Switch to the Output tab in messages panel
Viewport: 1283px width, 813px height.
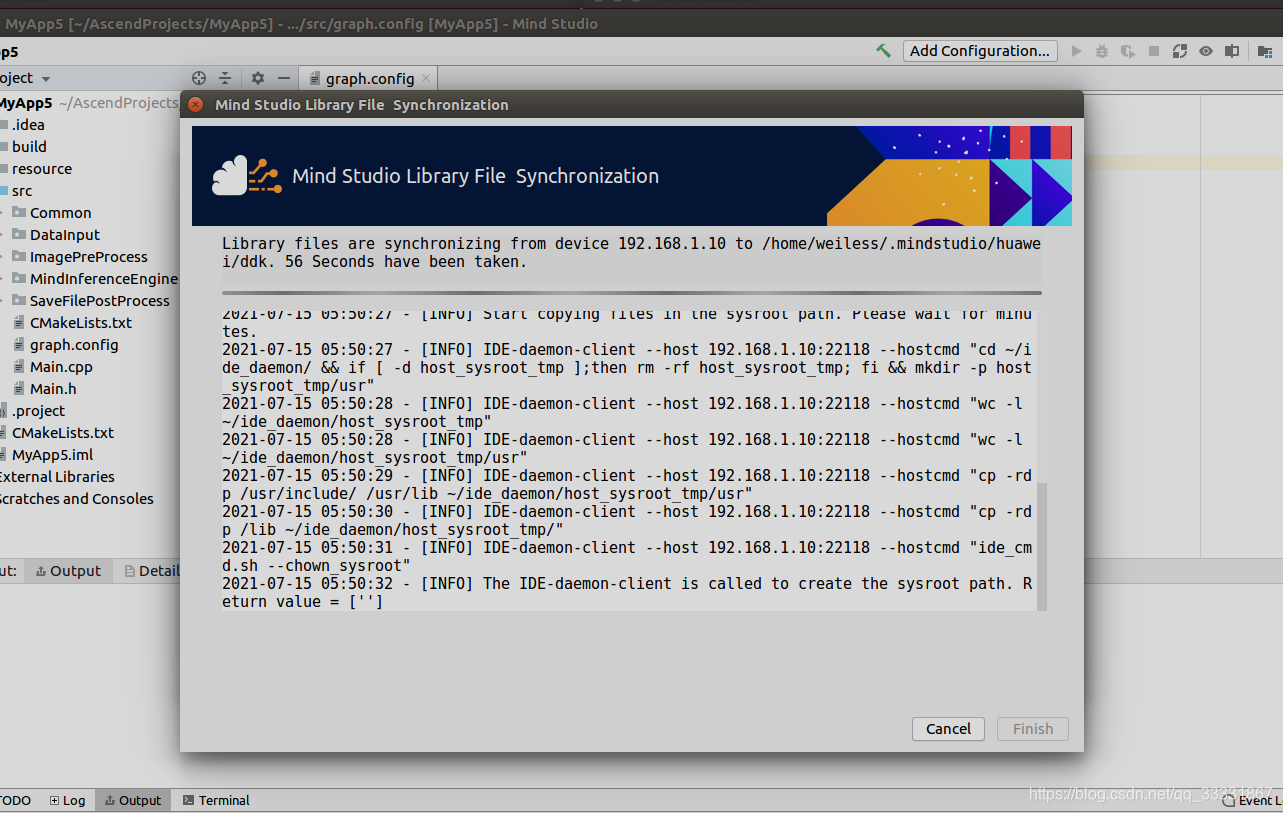point(68,571)
